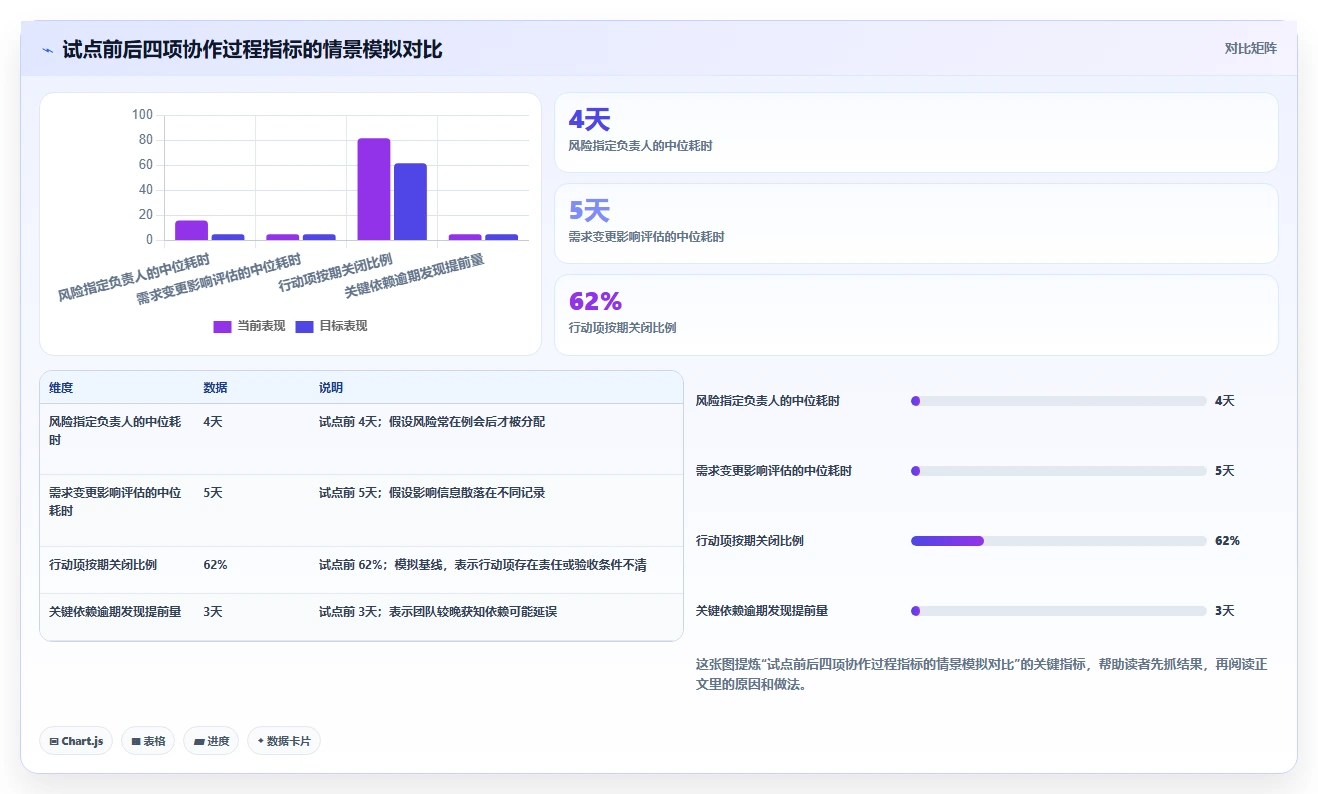Screen dimensions: 1318x794
Task: Click description 试点前 4天；假设风险常在例会后才被分配
Action: (432, 422)
